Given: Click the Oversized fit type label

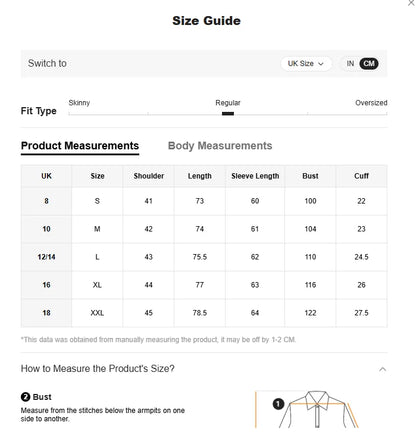Looking at the screenshot, I should click(371, 103).
